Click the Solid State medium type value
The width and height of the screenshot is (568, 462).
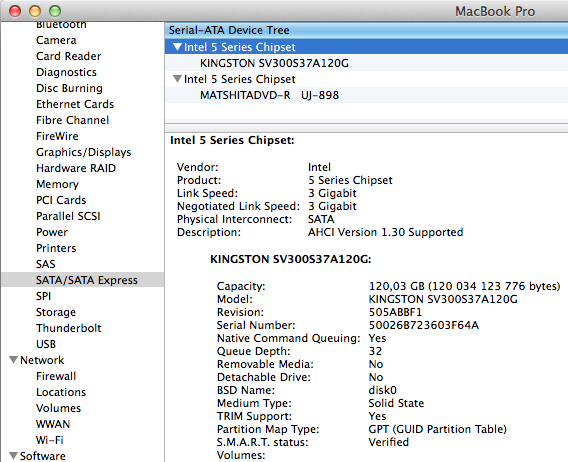point(396,403)
